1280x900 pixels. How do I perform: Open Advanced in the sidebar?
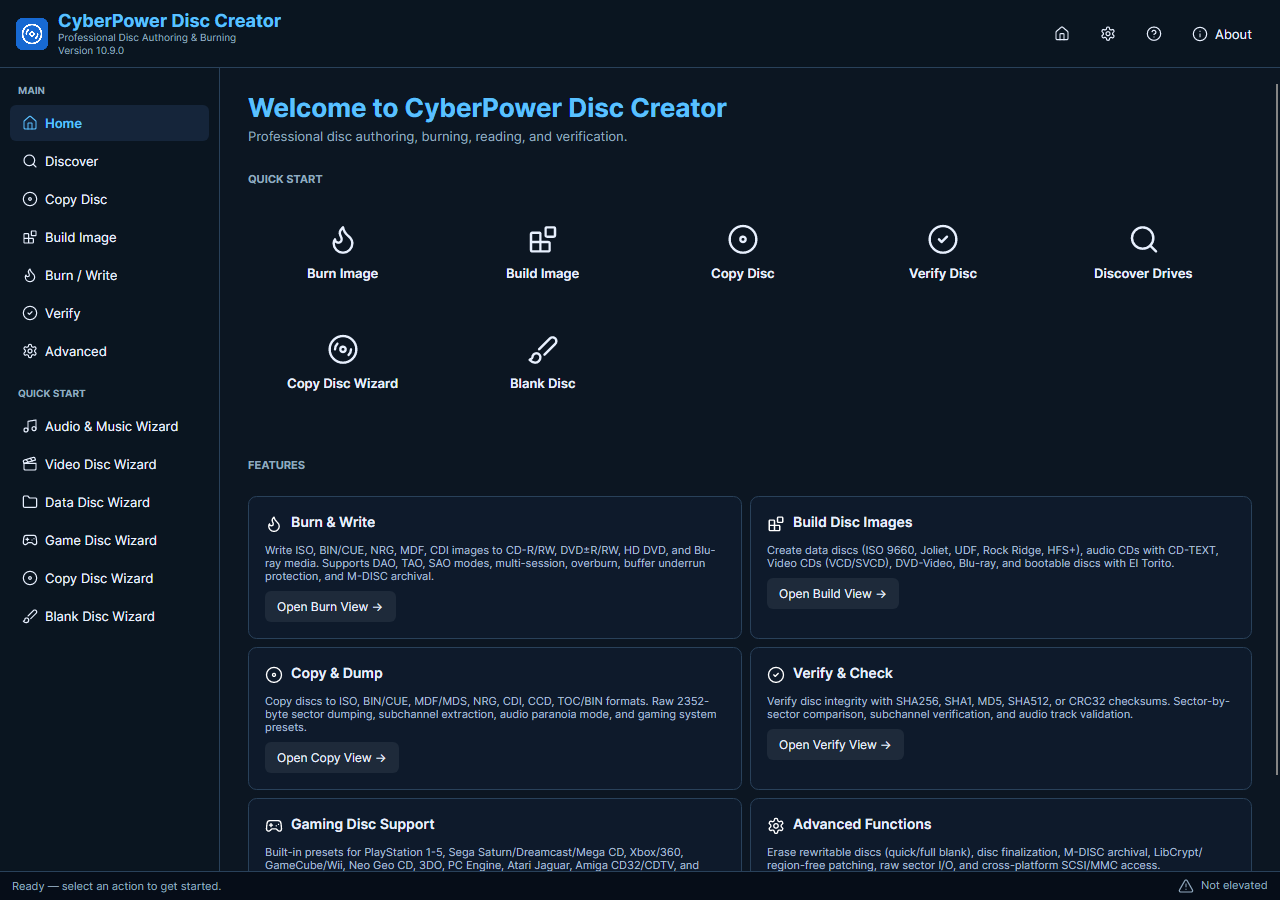(x=110, y=351)
